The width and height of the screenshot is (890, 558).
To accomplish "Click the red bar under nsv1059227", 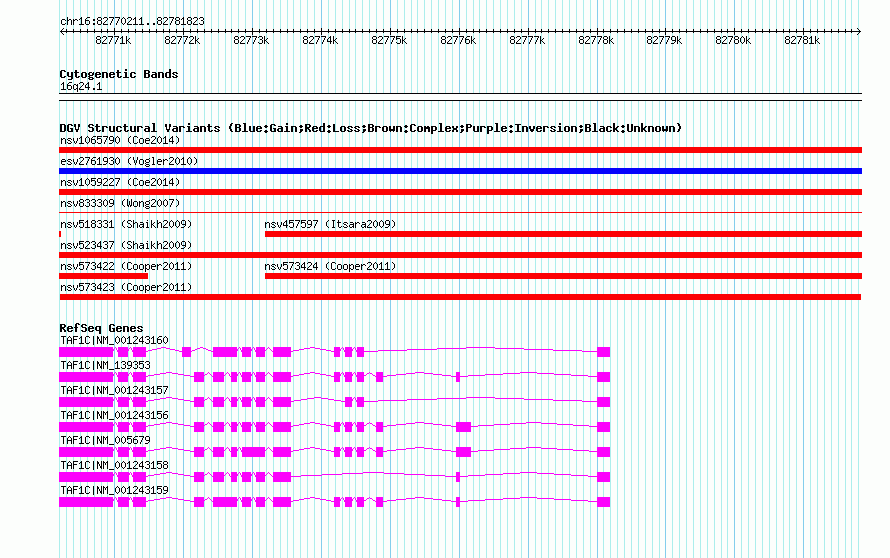I will pyautogui.click(x=460, y=192).
